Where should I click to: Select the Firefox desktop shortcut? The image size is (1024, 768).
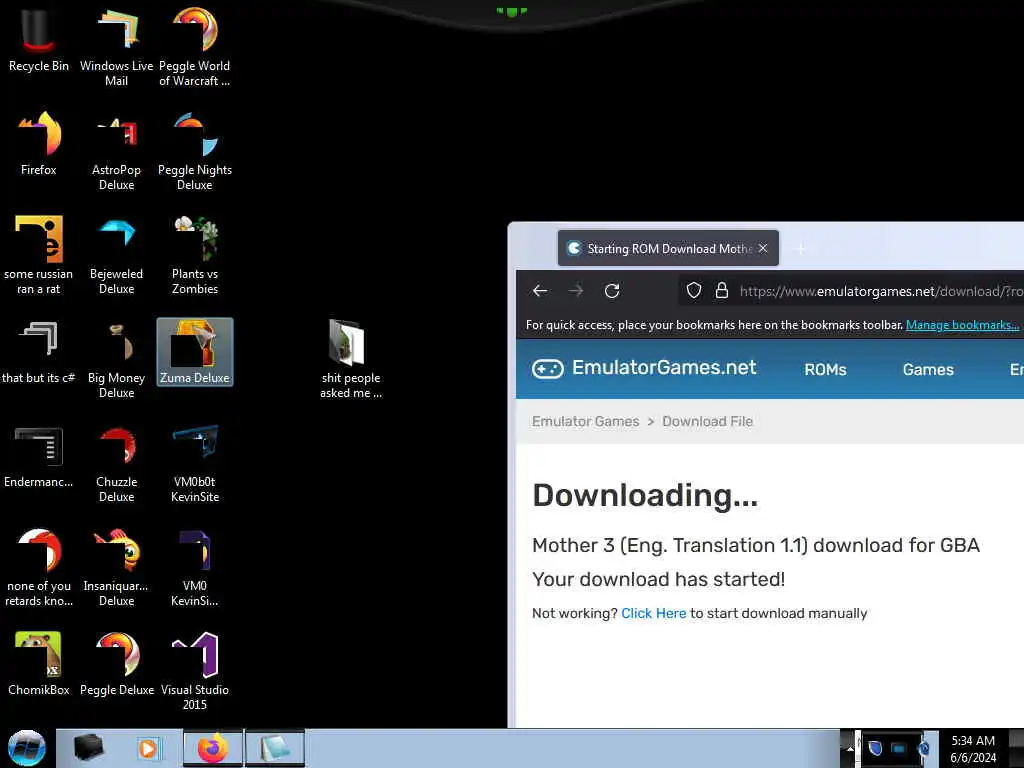(39, 144)
